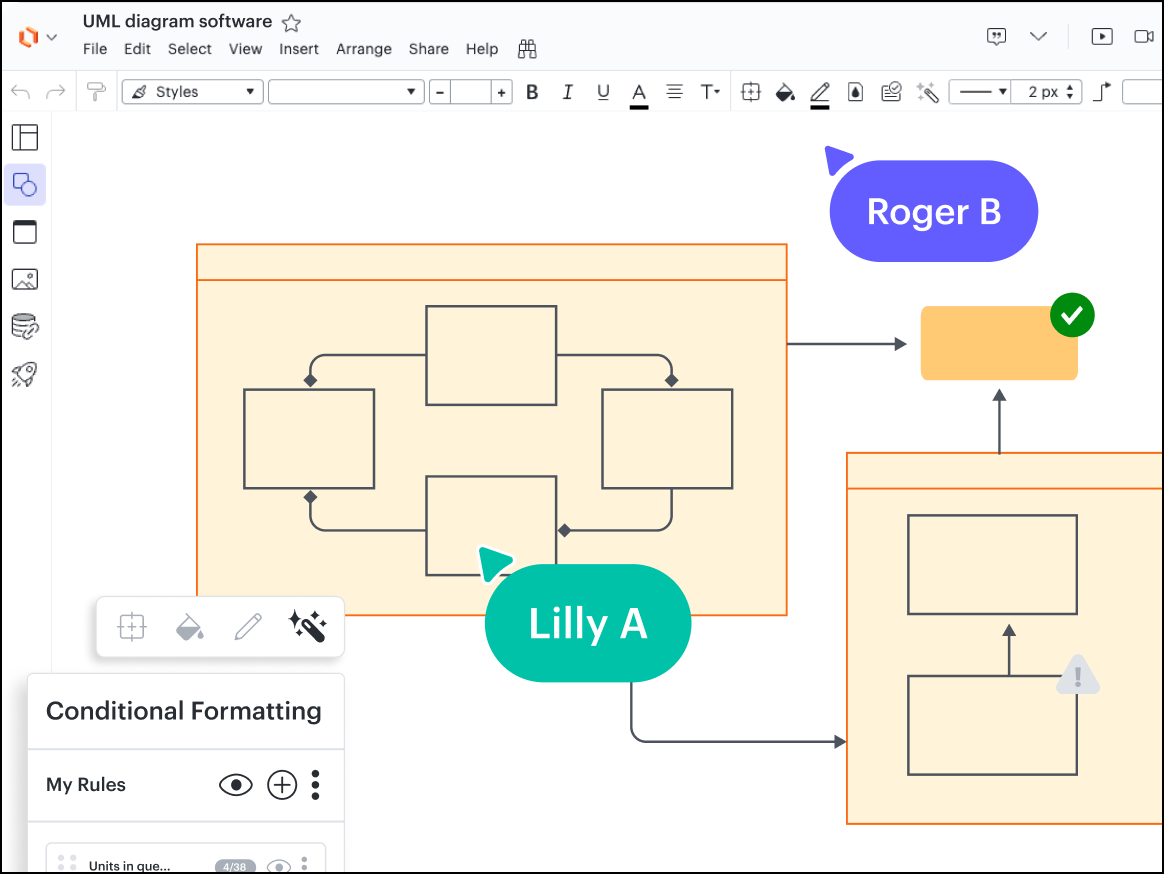Toggle visibility of Units in que... rule
Image resolution: width=1164 pixels, height=874 pixels.
click(279, 866)
